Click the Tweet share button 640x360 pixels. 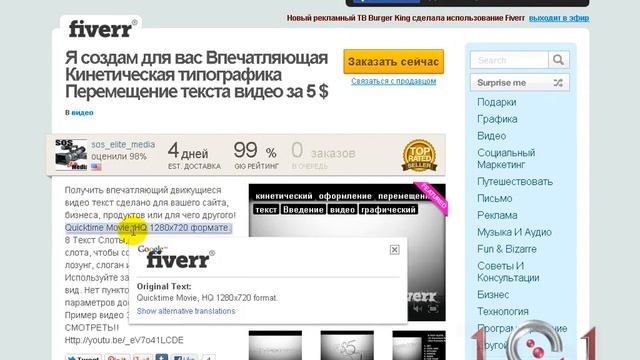(x=83, y=358)
